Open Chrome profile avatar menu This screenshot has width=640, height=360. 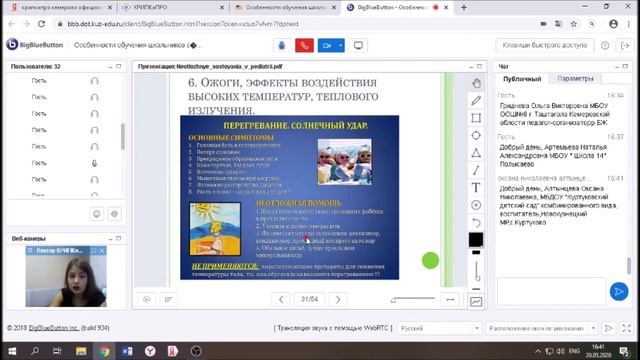[x=613, y=24]
